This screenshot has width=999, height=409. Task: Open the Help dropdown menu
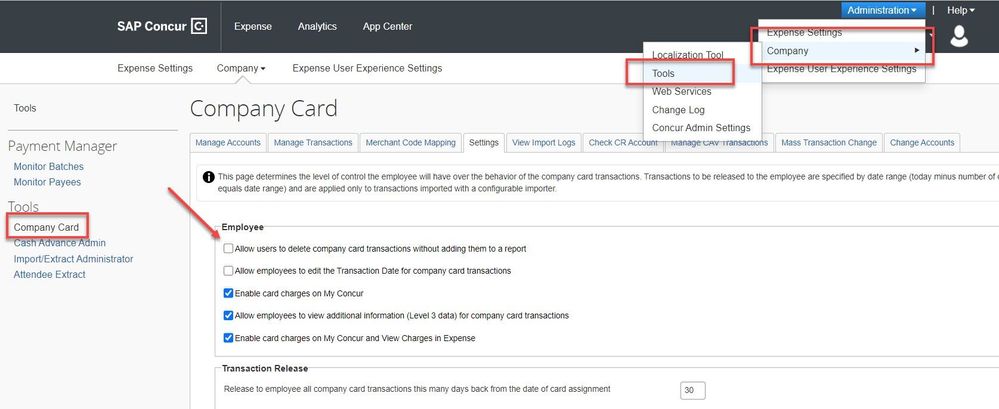coord(961,10)
